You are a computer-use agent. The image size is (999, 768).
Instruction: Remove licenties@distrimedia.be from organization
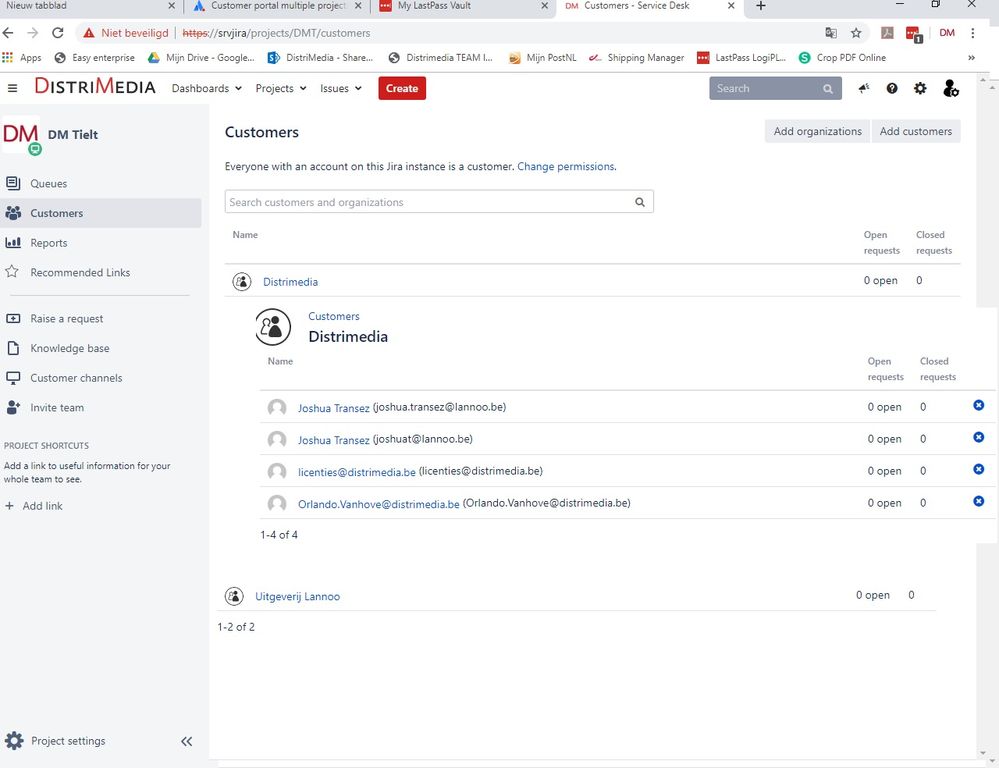(x=979, y=469)
